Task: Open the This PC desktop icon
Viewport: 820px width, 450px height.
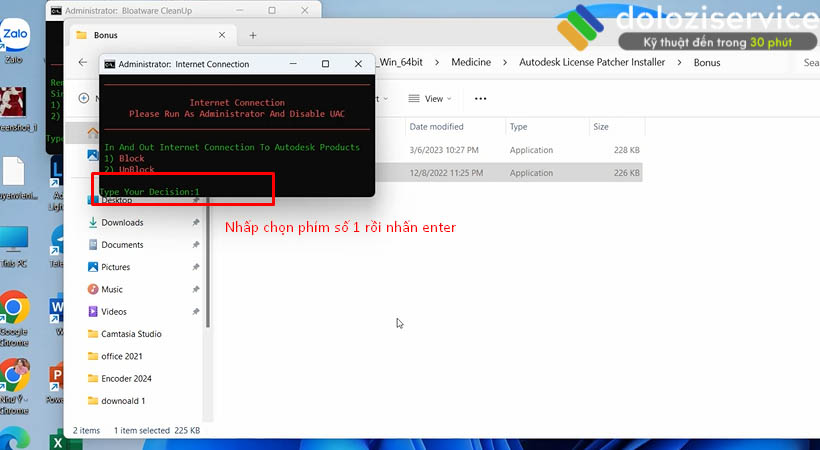Action: pyautogui.click(x=14, y=243)
